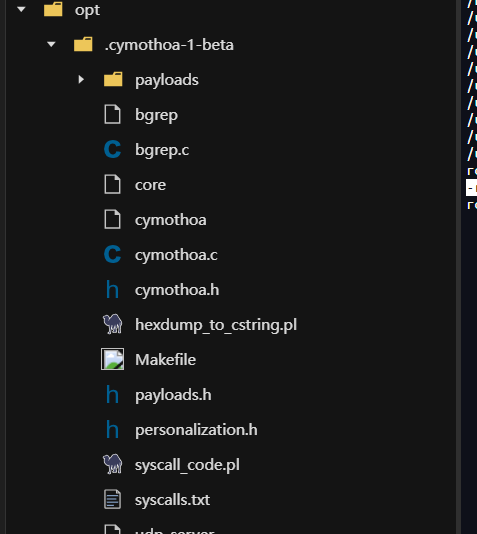Select the bgrep file entry

click(x=156, y=115)
